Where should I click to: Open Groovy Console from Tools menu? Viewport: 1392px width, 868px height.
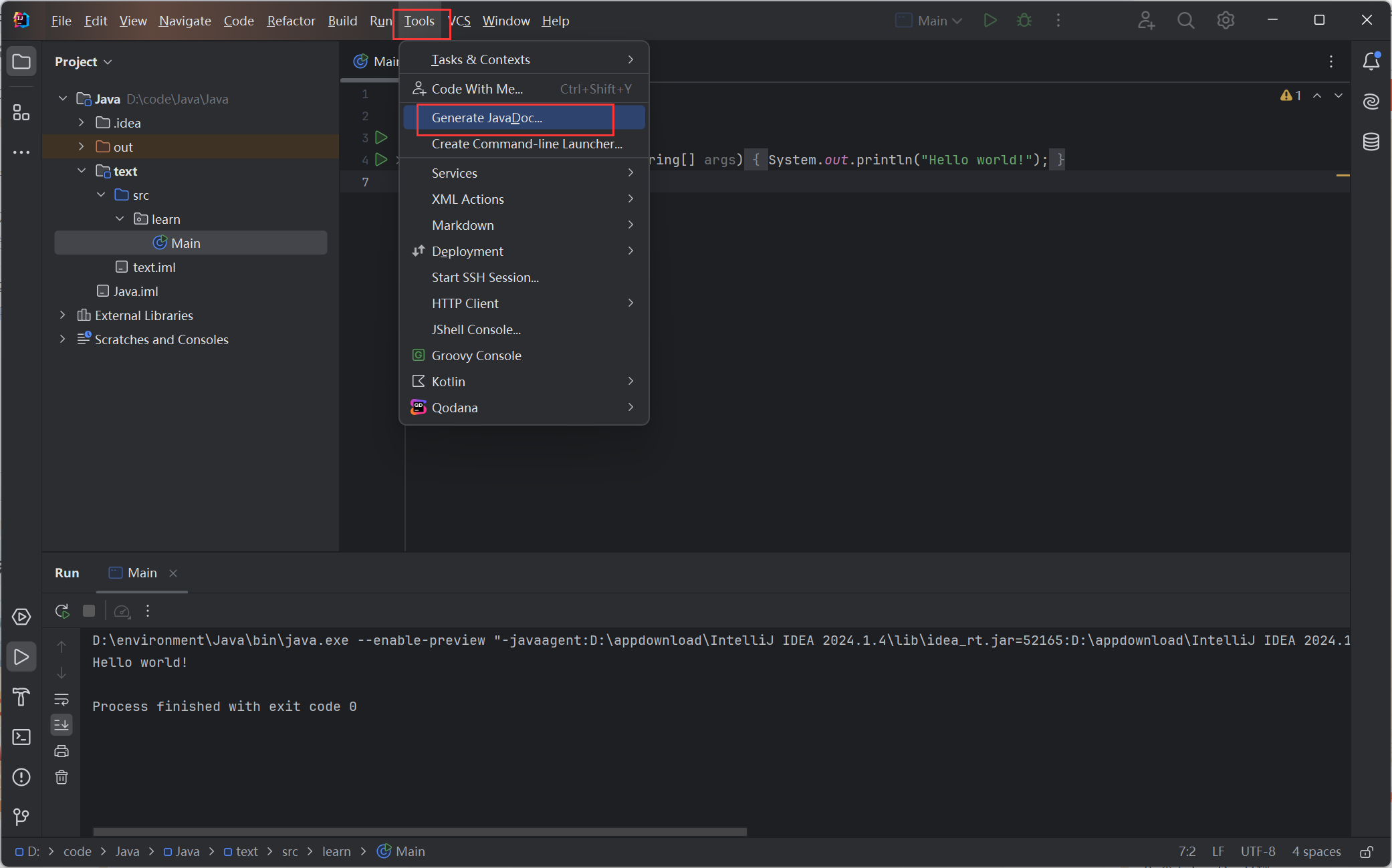click(524, 355)
